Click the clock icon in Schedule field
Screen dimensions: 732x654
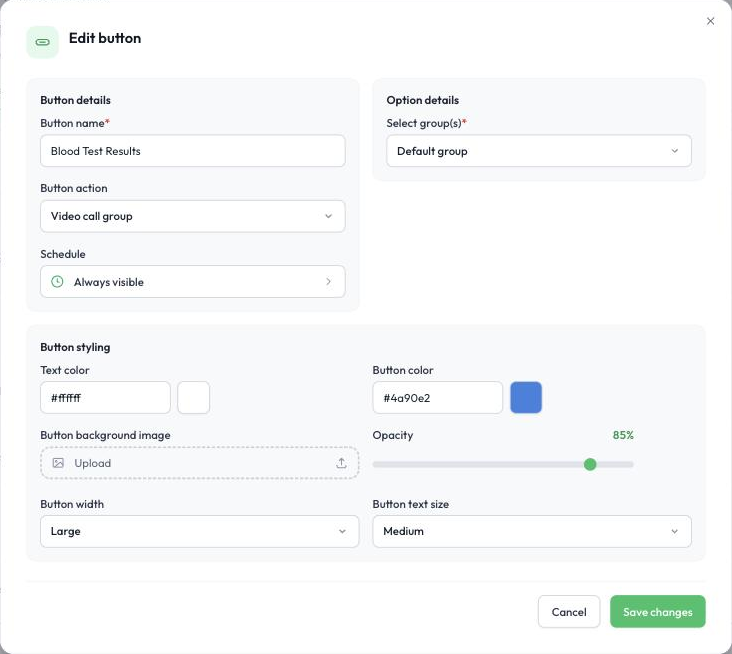coord(57,281)
